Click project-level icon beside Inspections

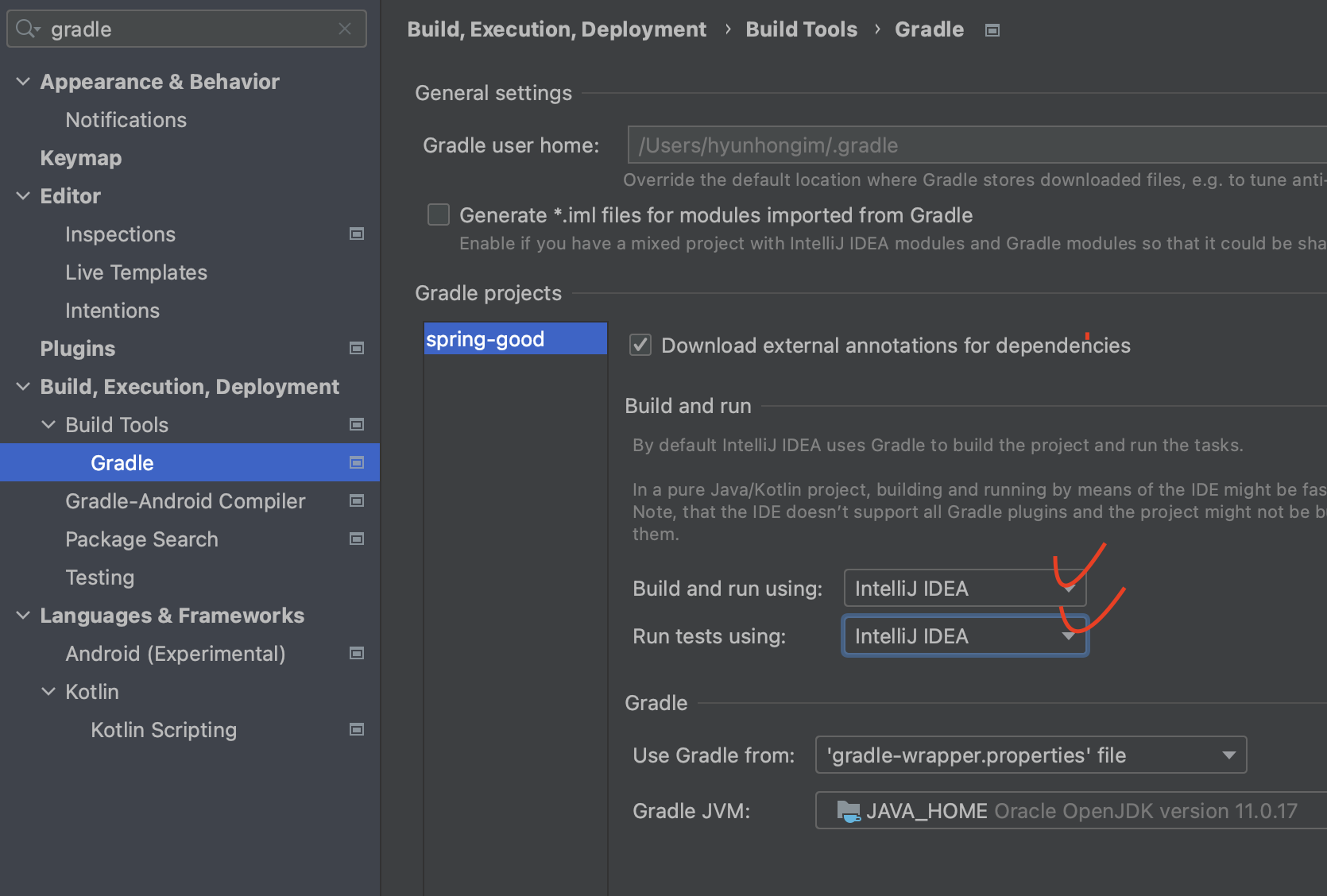(x=357, y=234)
